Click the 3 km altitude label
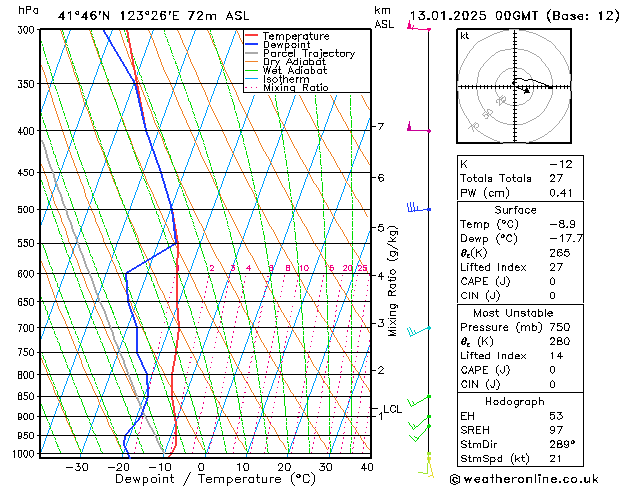 point(381,323)
